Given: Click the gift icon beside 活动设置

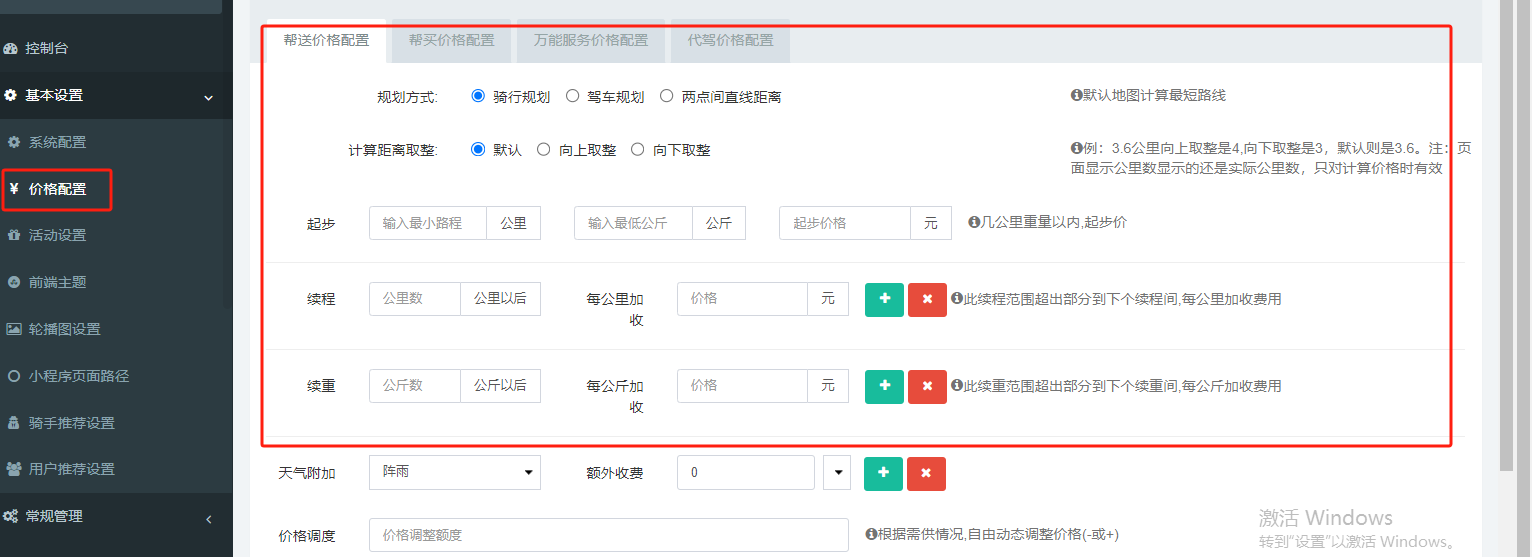Looking at the screenshot, I should (x=14, y=235).
